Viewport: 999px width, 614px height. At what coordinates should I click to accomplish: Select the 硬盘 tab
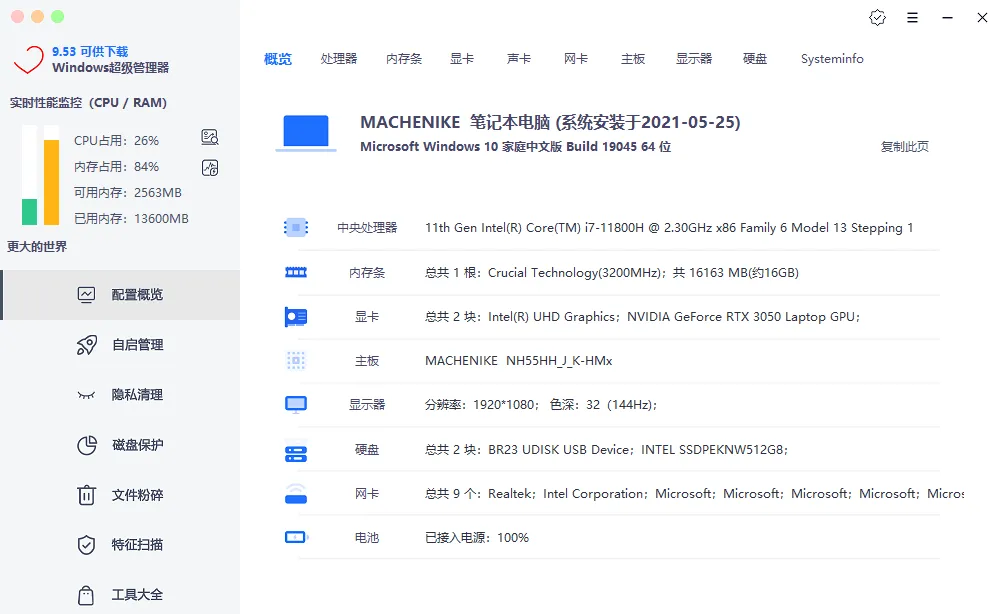tap(755, 59)
